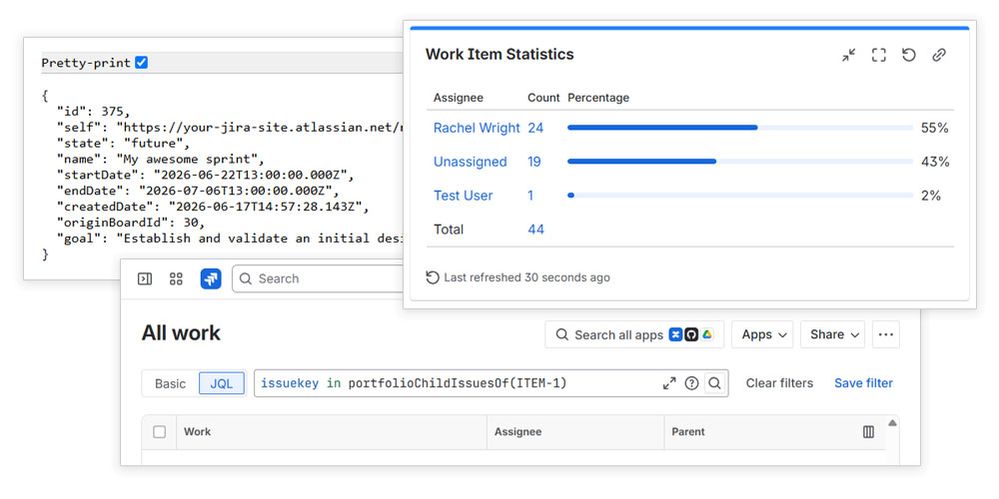Click the Search all apps button
The height and width of the screenshot is (499, 999).
(634, 335)
